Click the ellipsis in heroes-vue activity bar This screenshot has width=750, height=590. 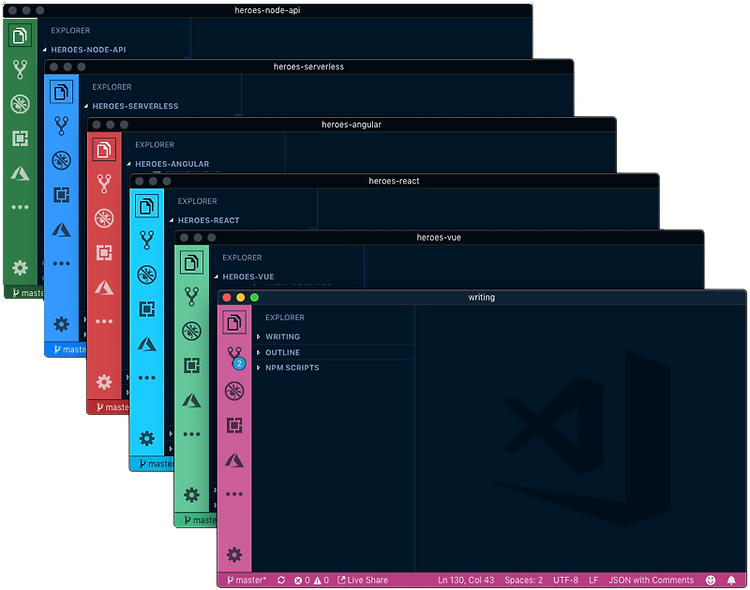pyautogui.click(x=191, y=434)
